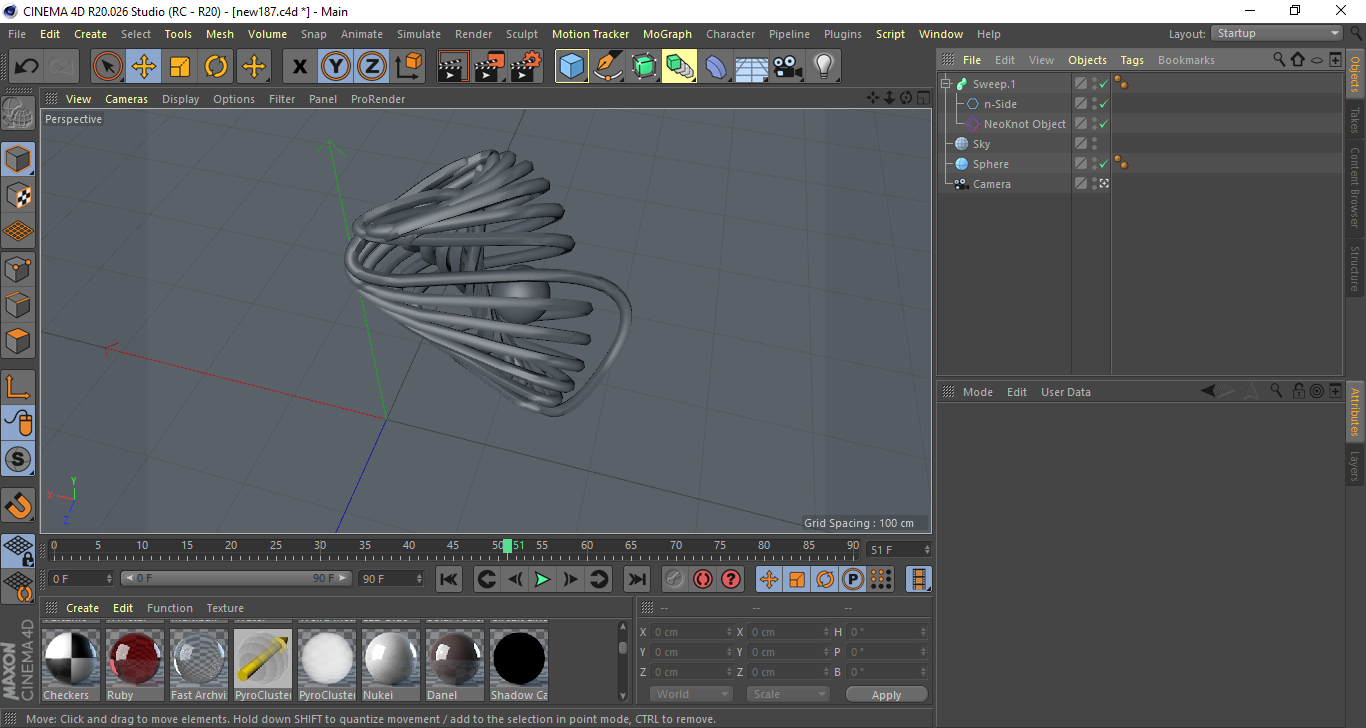Click the Bend deformer icon

(716, 67)
